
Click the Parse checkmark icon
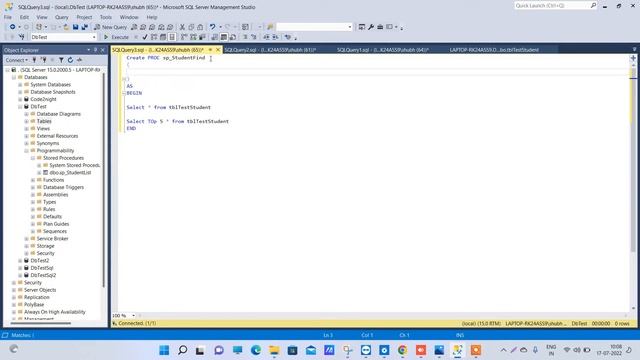(x=144, y=37)
